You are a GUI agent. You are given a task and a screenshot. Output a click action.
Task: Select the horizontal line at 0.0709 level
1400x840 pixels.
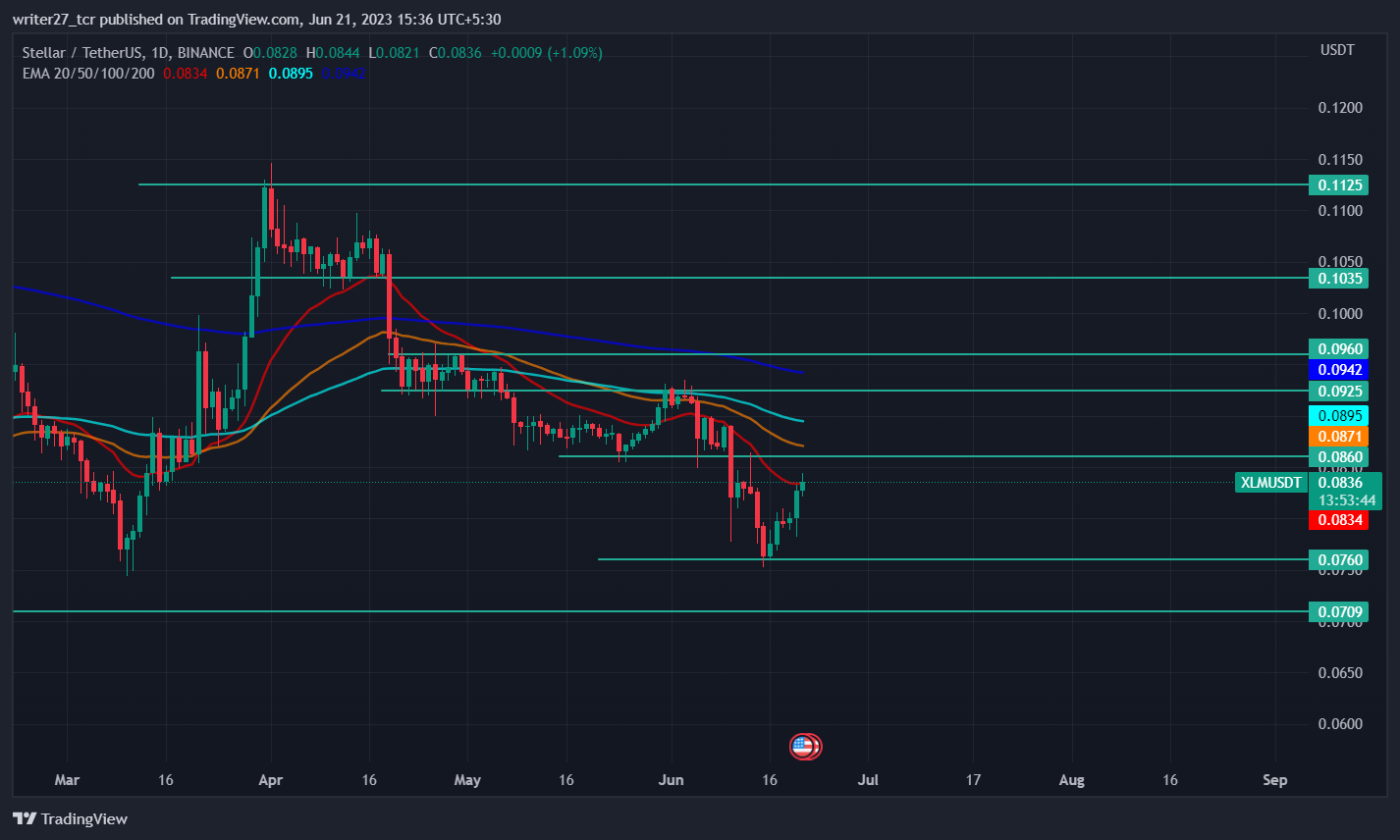pyautogui.click(x=660, y=611)
